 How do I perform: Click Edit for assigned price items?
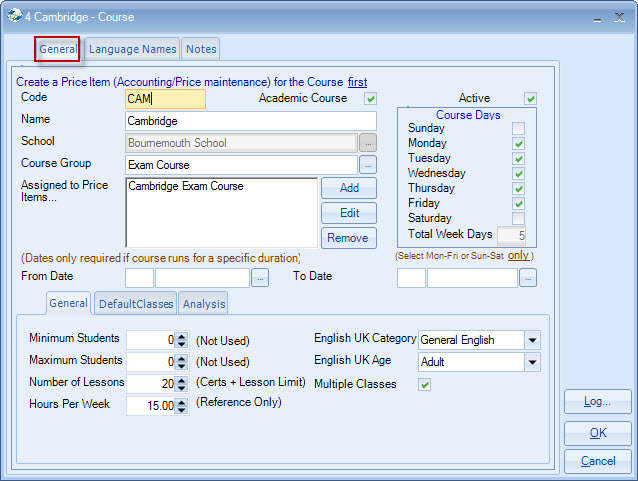(349, 213)
